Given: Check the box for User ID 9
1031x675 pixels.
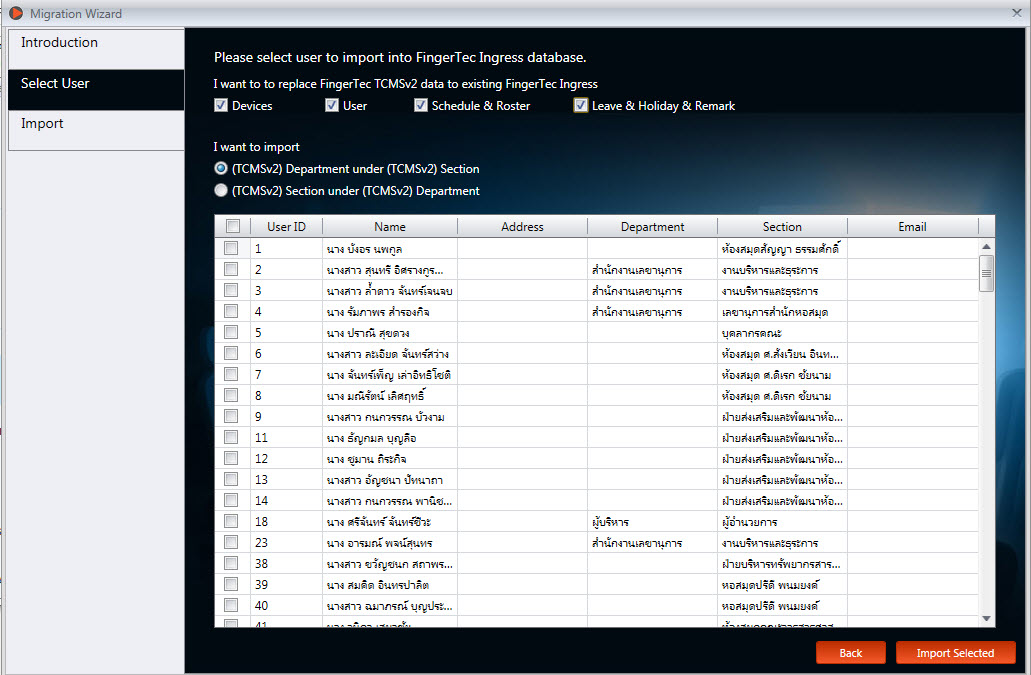Looking at the screenshot, I should tap(231, 417).
